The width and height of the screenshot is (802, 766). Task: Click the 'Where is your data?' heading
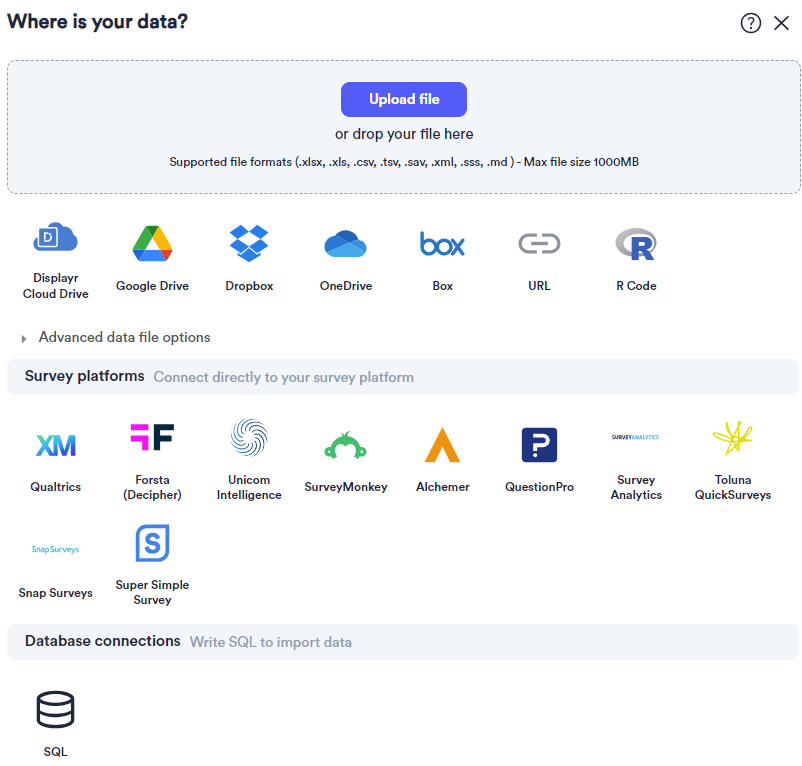coord(97,21)
